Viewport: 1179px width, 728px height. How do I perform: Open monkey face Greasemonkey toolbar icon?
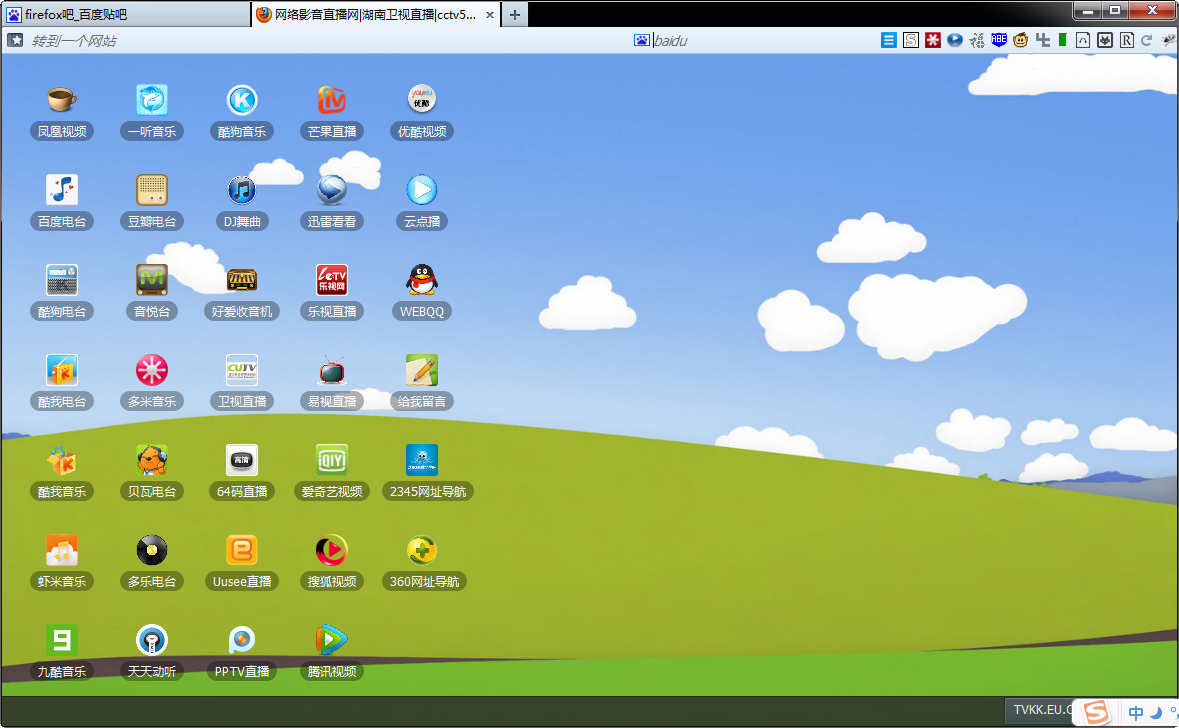pos(1020,40)
